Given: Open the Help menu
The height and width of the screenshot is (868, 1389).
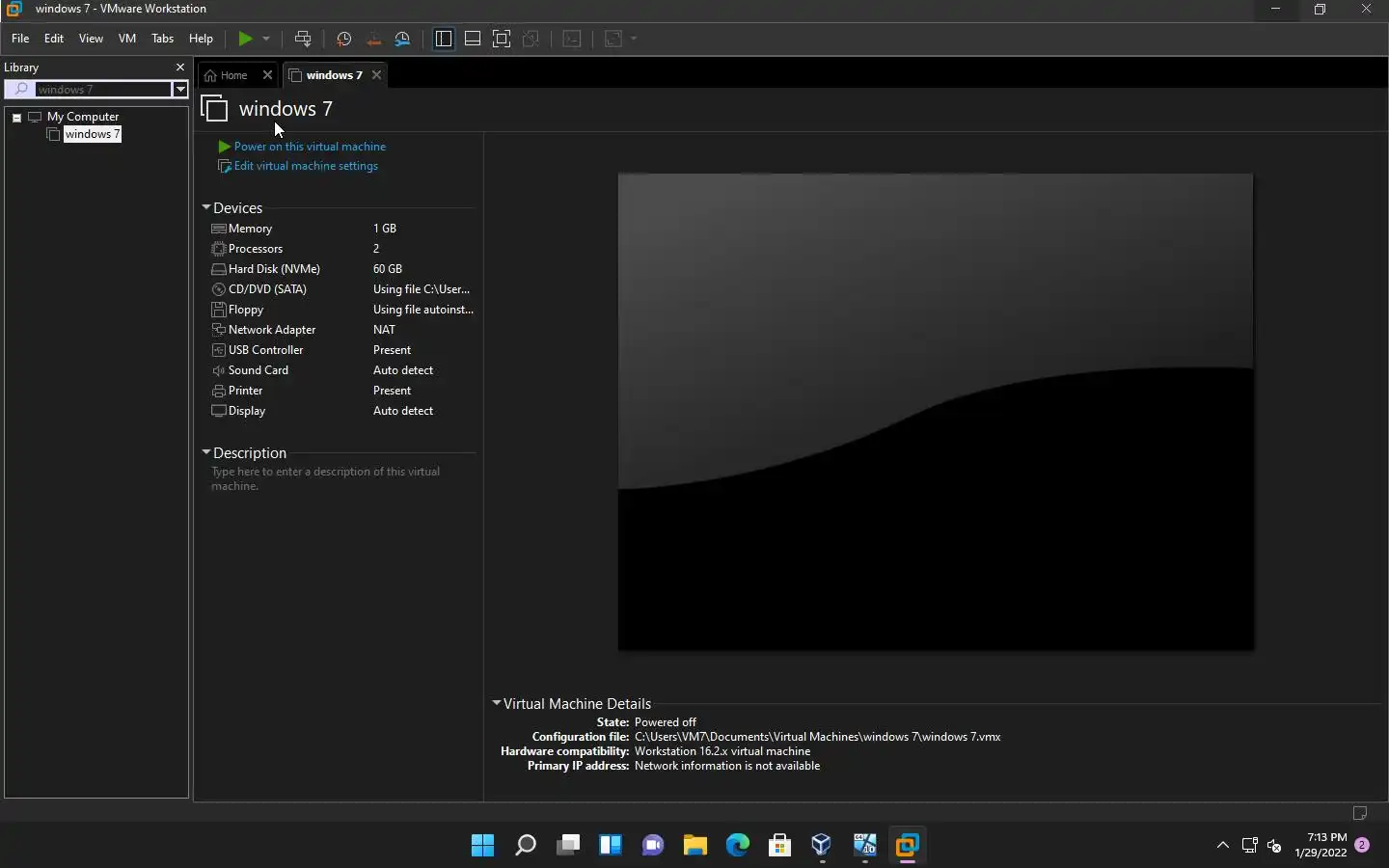Looking at the screenshot, I should [201, 39].
